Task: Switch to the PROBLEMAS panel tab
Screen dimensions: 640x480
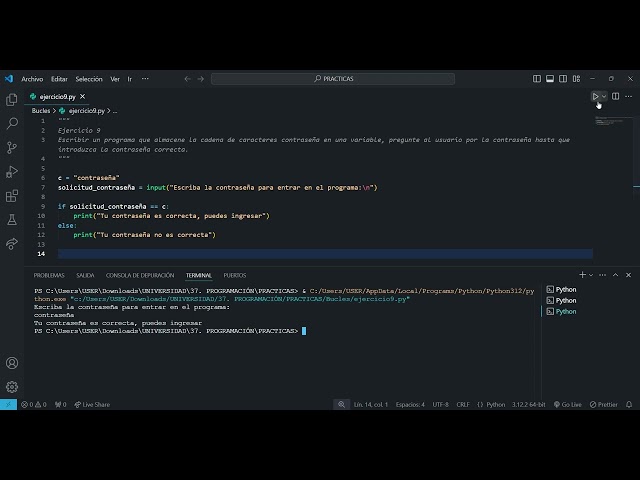Action: (49, 275)
